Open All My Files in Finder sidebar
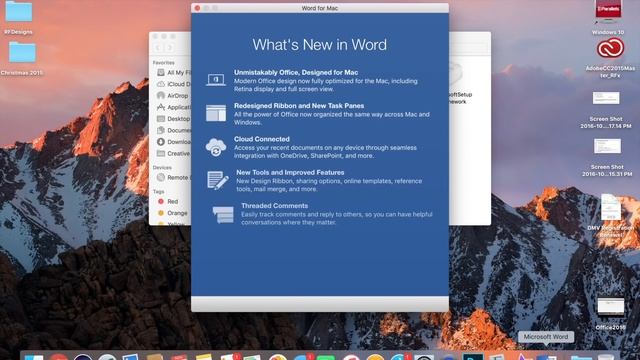Viewport: 640px width, 360px height. (174, 72)
